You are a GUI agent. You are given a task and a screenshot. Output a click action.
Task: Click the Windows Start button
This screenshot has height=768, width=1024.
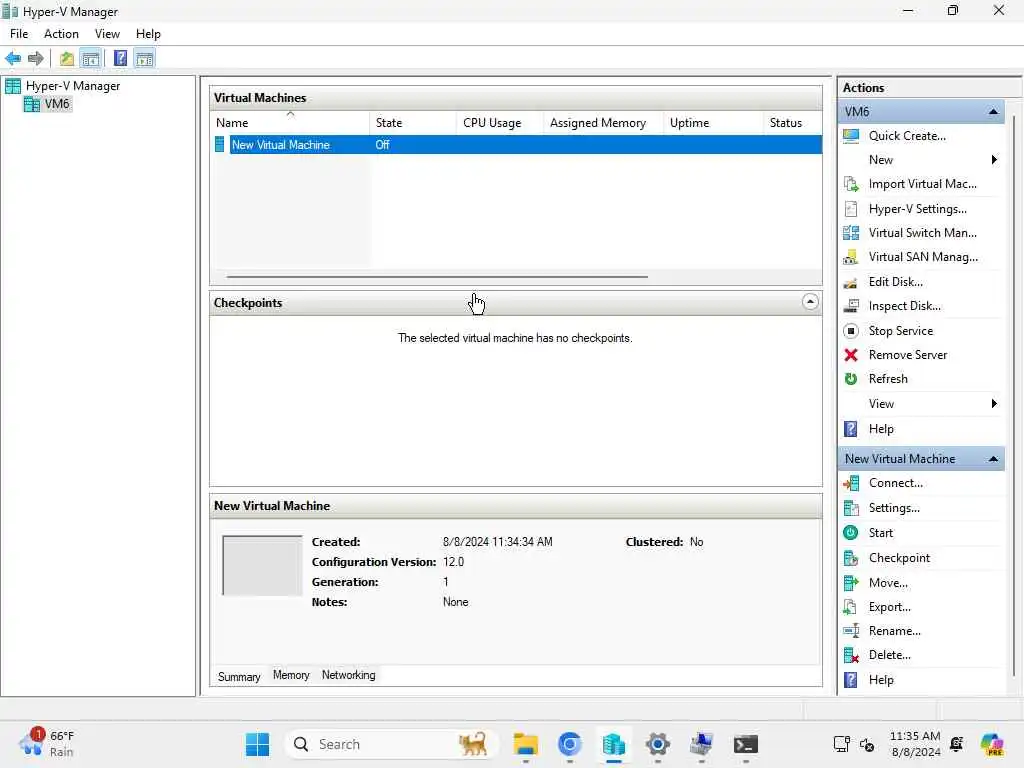pos(257,744)
